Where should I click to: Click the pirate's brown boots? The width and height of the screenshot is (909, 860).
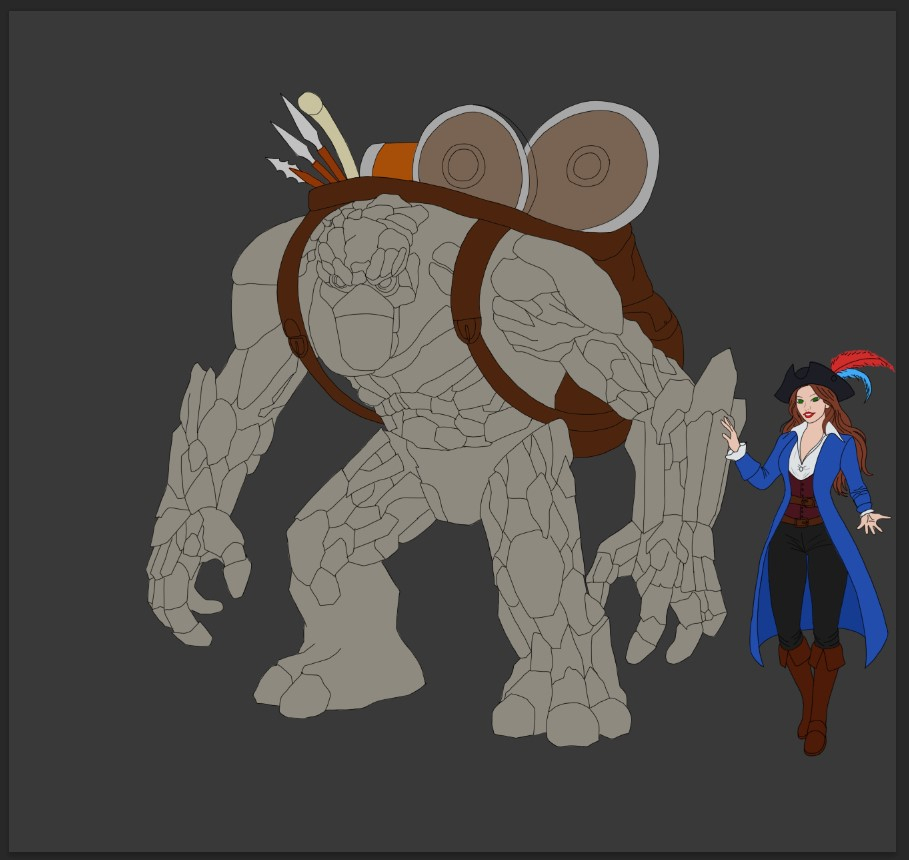(812, 700)
